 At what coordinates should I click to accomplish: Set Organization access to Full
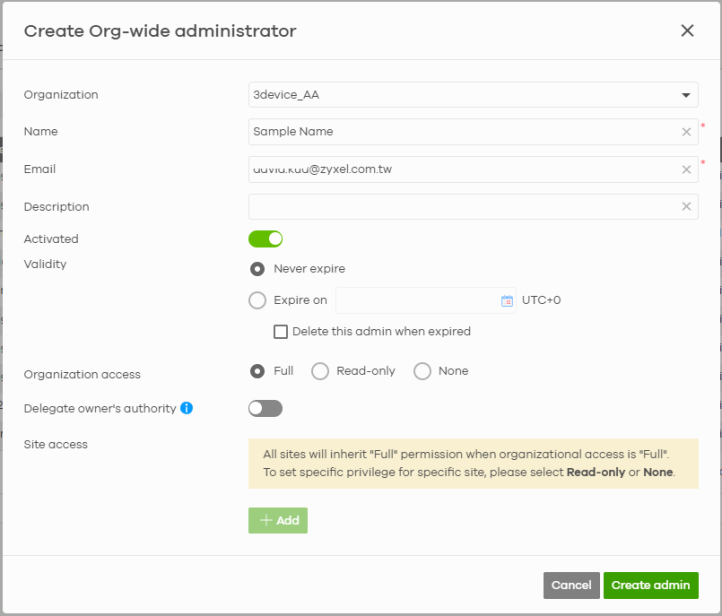tap(258, 371)
